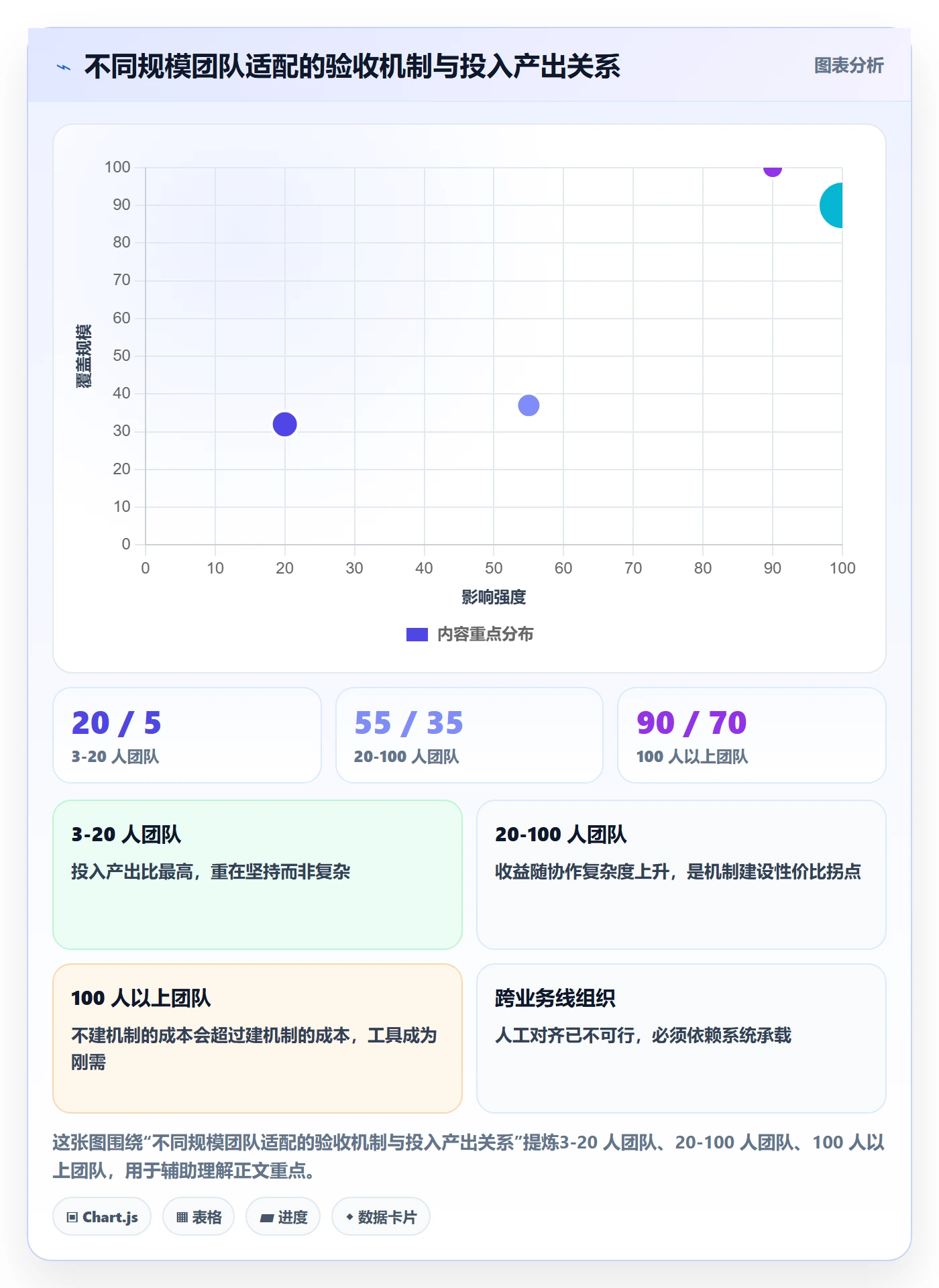Click the 影响强度 x-axis title
Viewport: 939px width, 1288px height.
tap(494, 597)
